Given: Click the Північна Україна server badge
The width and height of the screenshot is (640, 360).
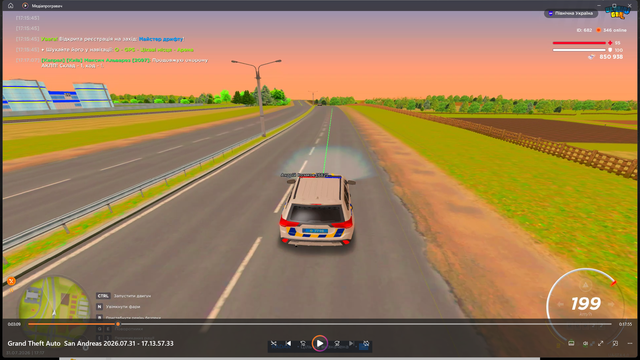Looking at the screenshot, I should pyautogui.click(x=571, y=13).
